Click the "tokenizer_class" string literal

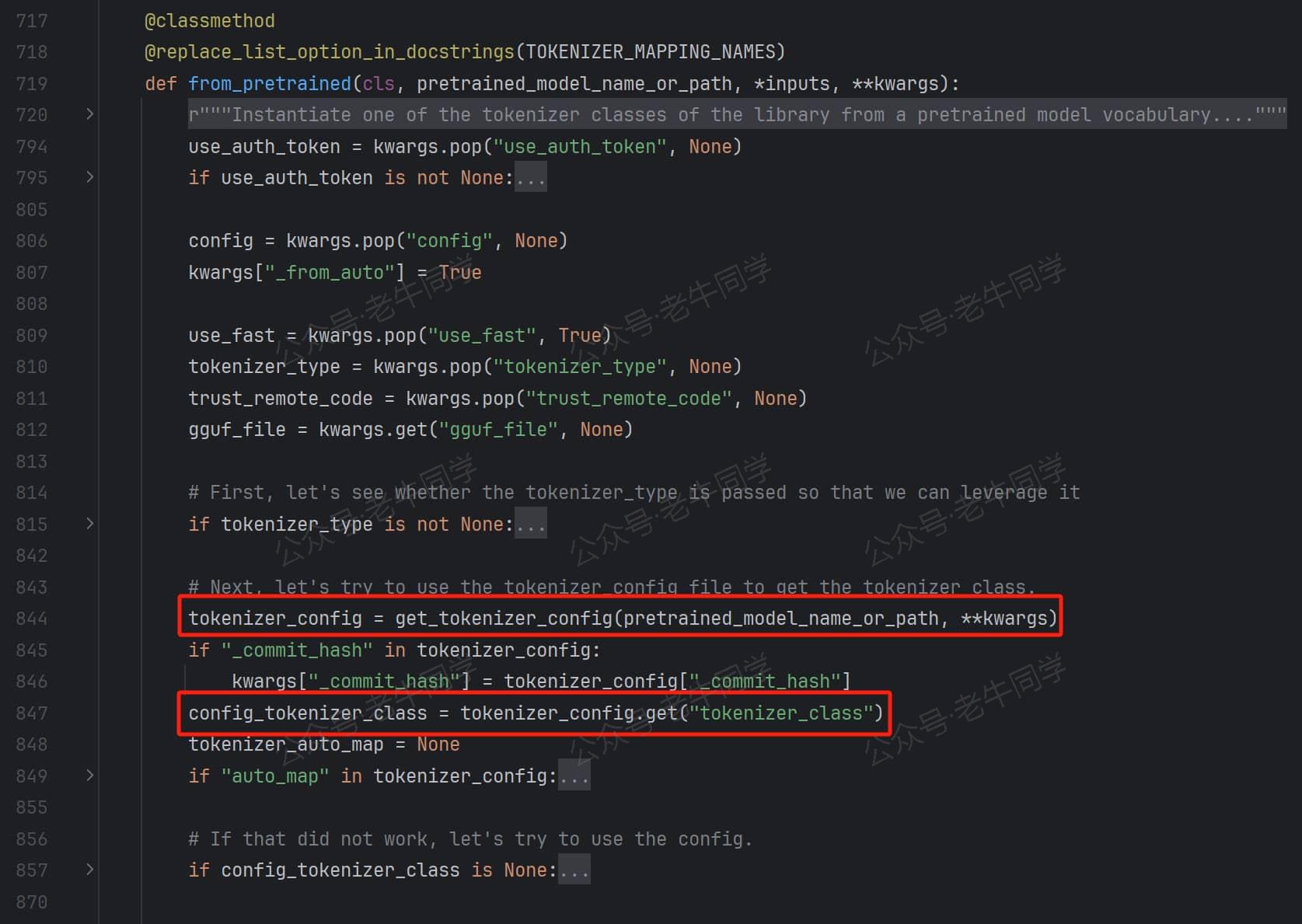781,713
